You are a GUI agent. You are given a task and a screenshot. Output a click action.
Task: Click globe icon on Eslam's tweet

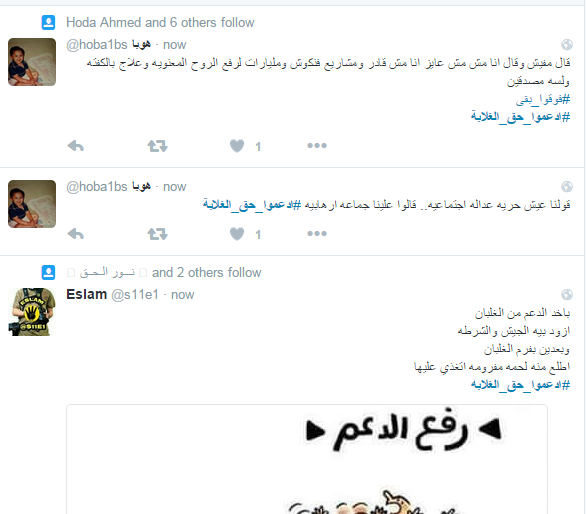click(567, 295)
